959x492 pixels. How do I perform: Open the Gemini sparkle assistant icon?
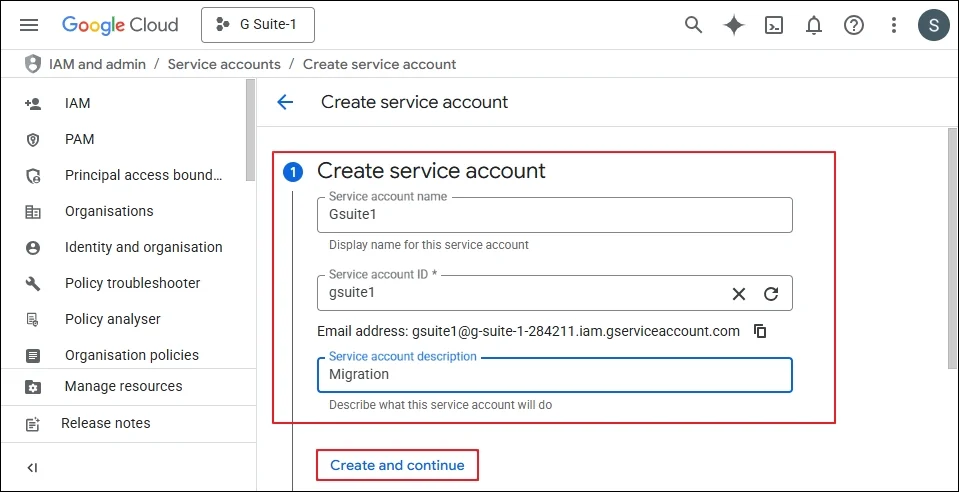pyautogui.click(x=733, y=25)
